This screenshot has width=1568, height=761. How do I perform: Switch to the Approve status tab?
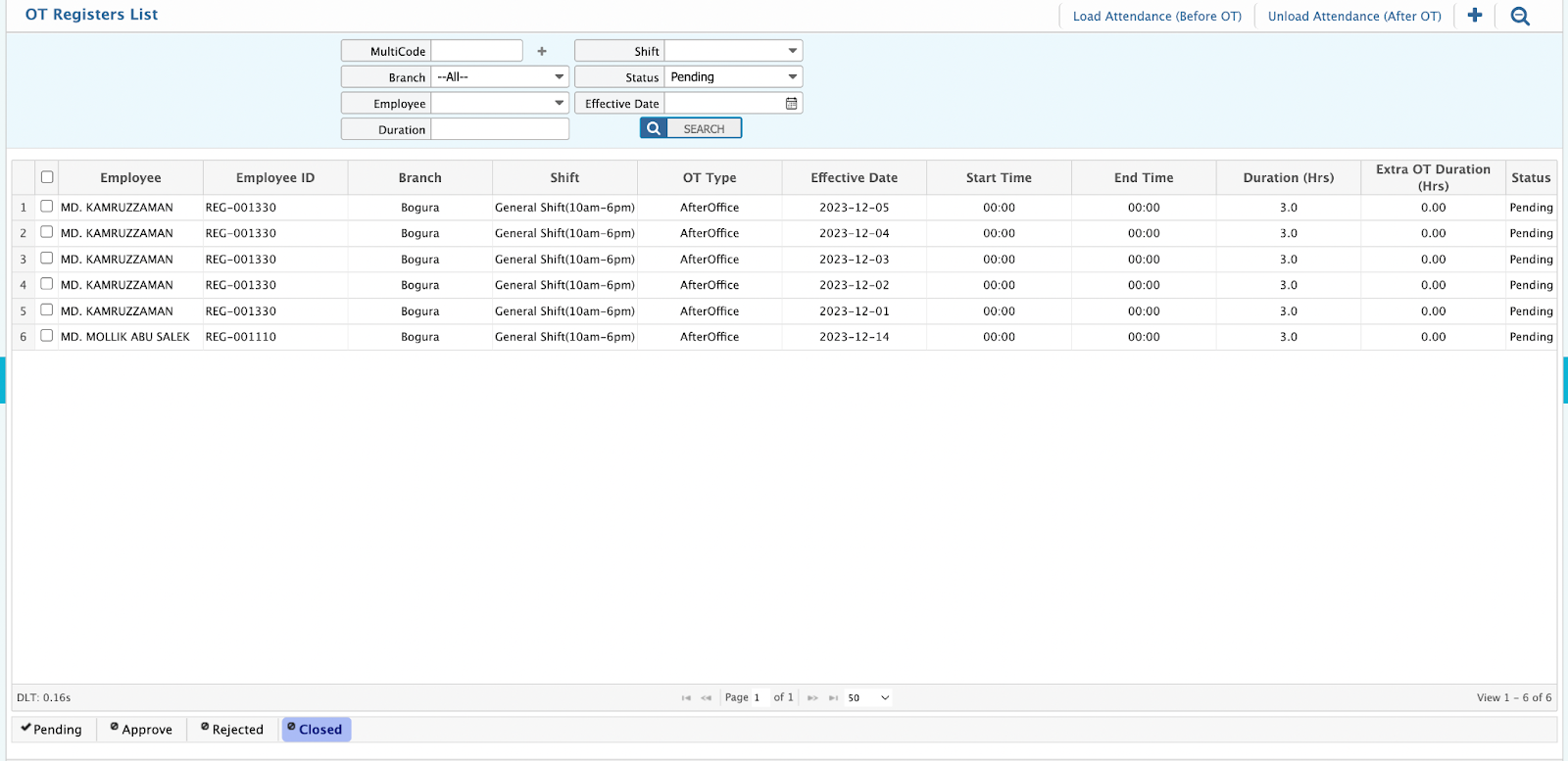pos(142,730)
